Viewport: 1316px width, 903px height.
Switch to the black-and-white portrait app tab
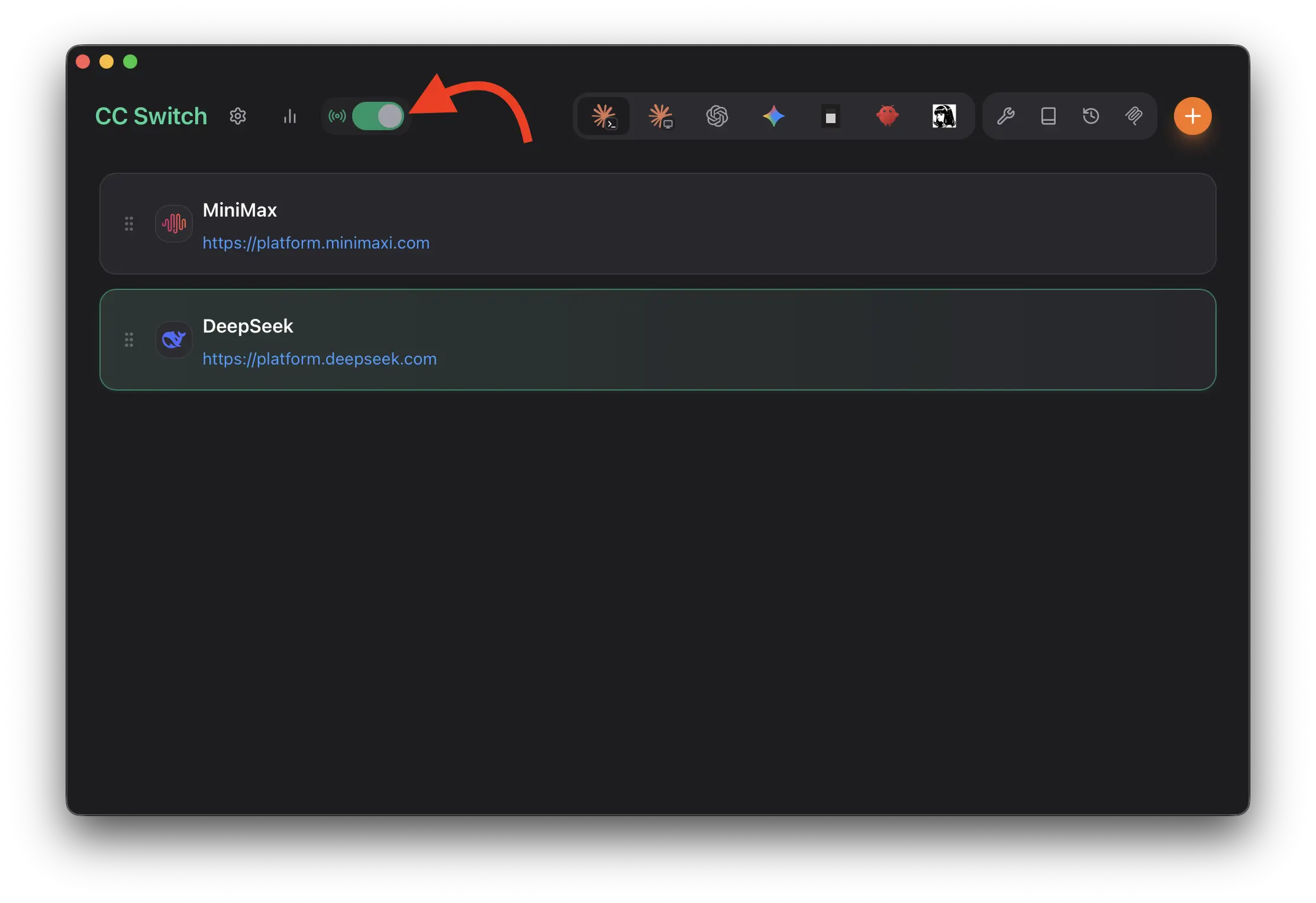click(x=944, y=116)
